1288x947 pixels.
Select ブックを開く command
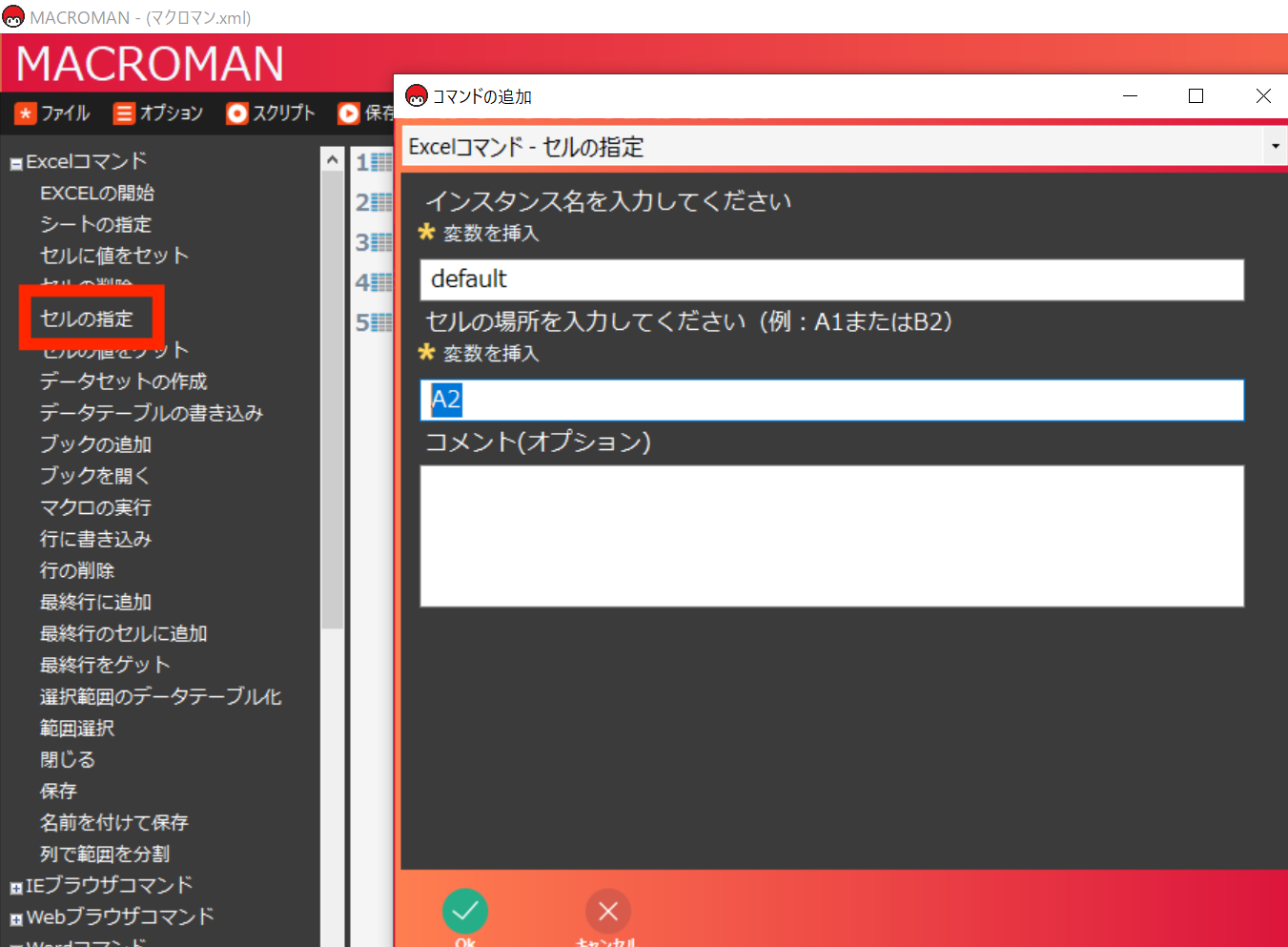click(95, 476)
